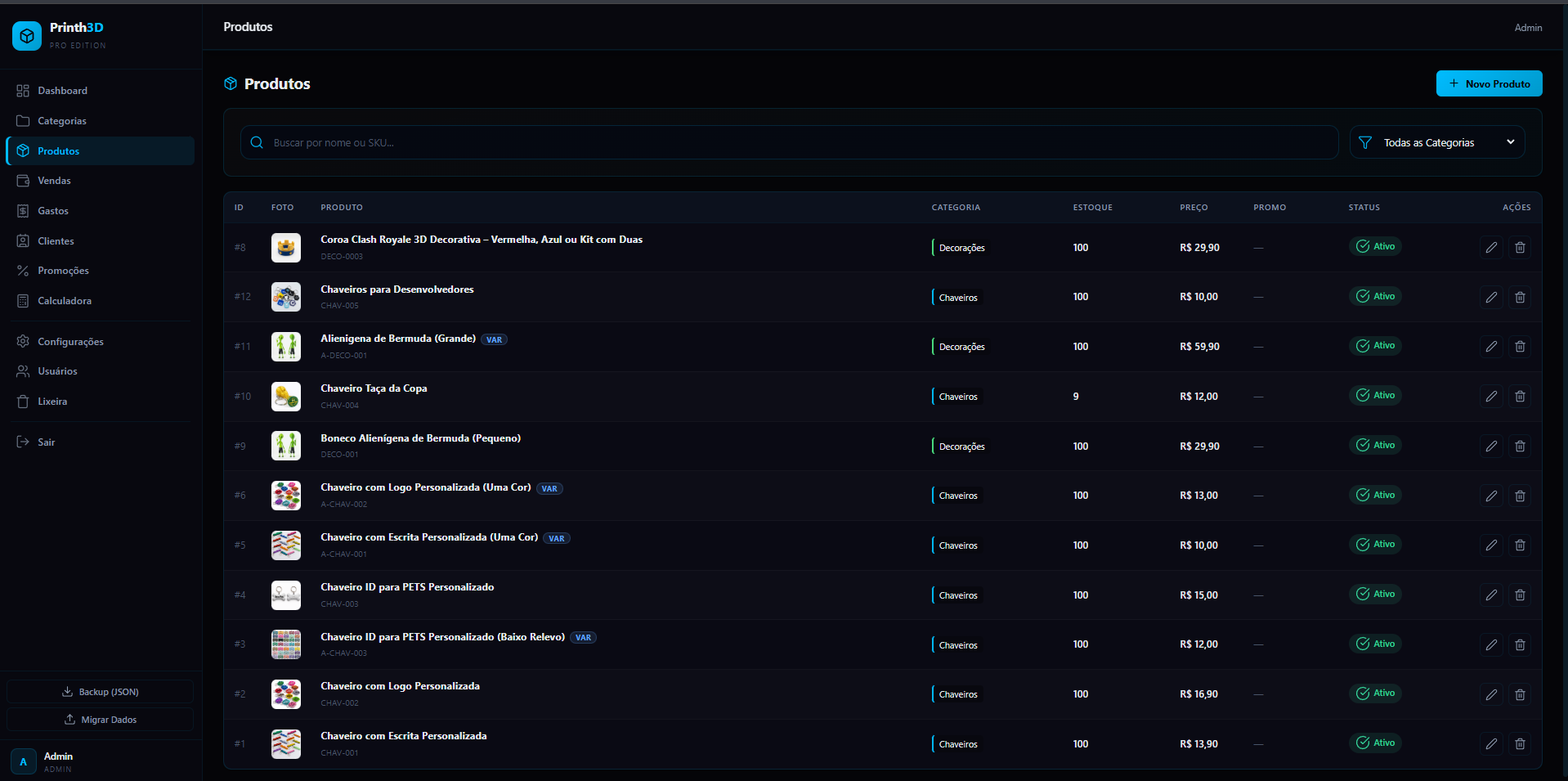Click Sair to log out
The height and width of the screenshot is (781, 1568).
pyautogui.click(x=101, y=442)
